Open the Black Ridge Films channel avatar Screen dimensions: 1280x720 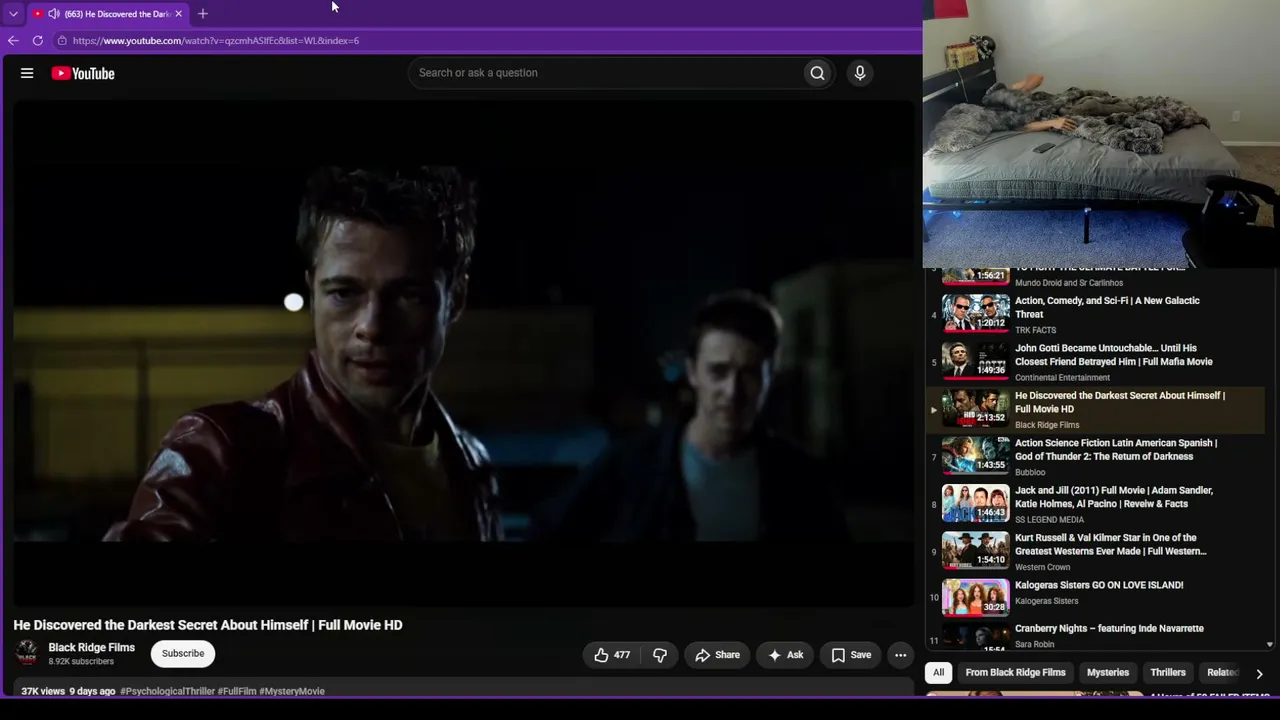coord(27,654)
